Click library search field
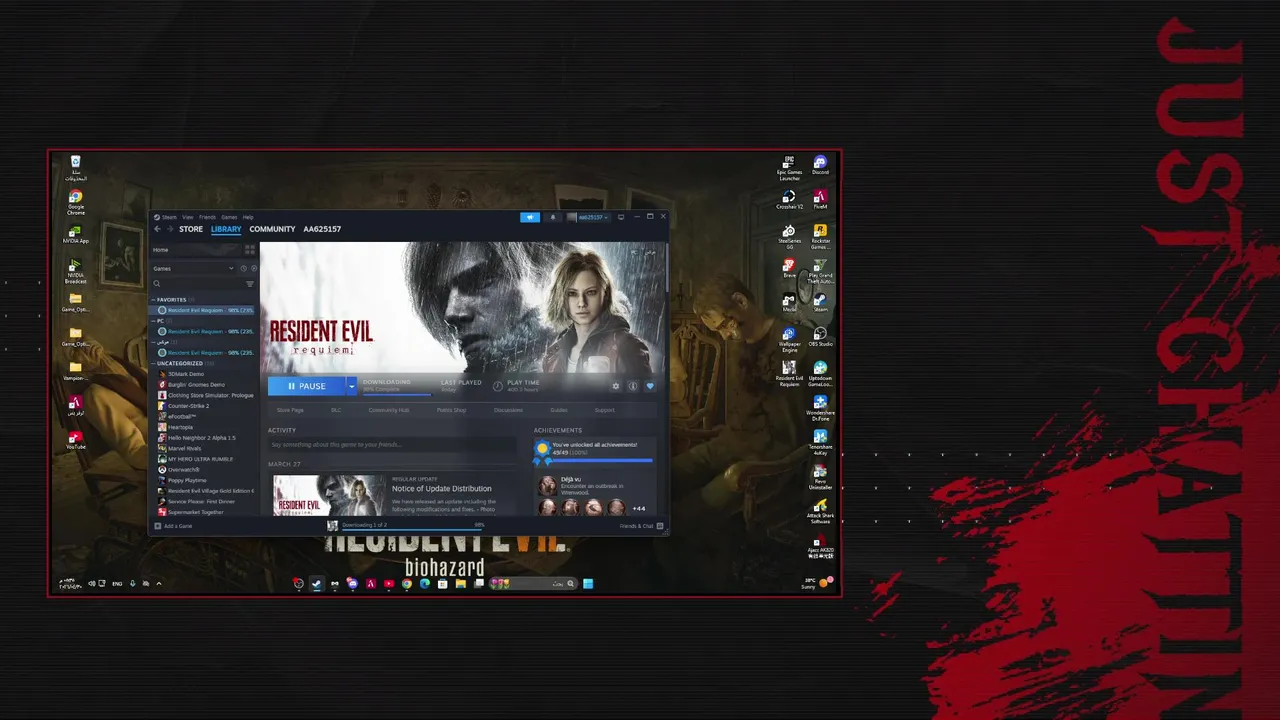The width and height of the screenshot is (1280, 720). pyautogui.click(x=198, y=284)
